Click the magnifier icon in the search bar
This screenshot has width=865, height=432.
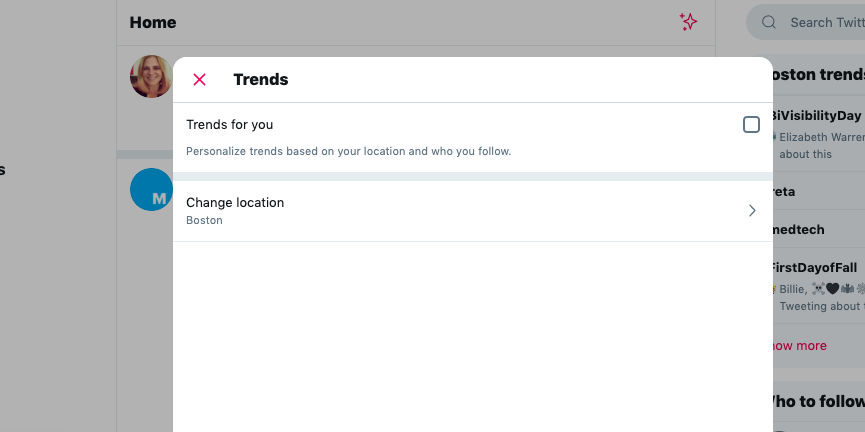[769, 22]
